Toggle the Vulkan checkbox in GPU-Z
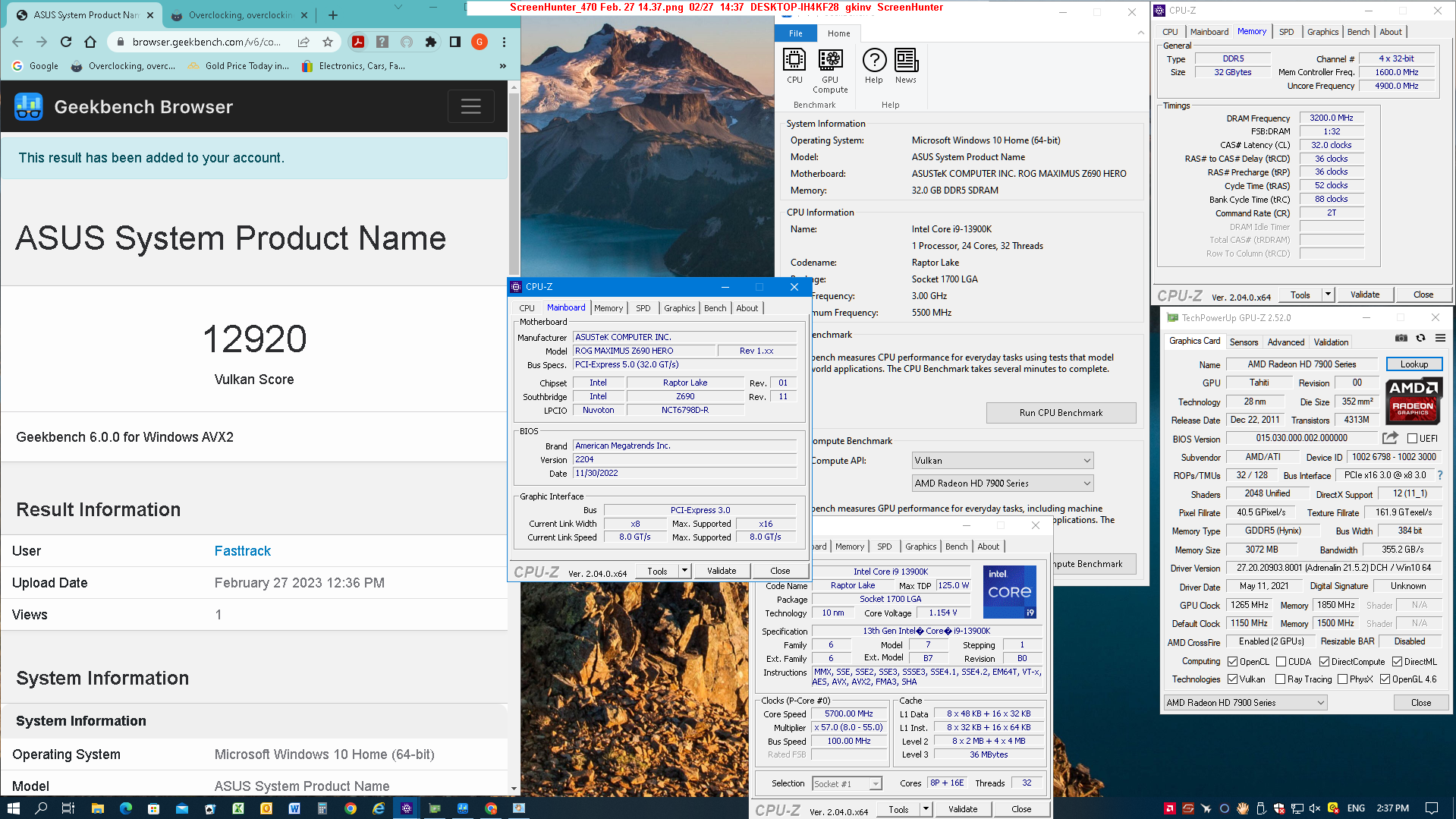1456x819 pixels. (1233, 679)
